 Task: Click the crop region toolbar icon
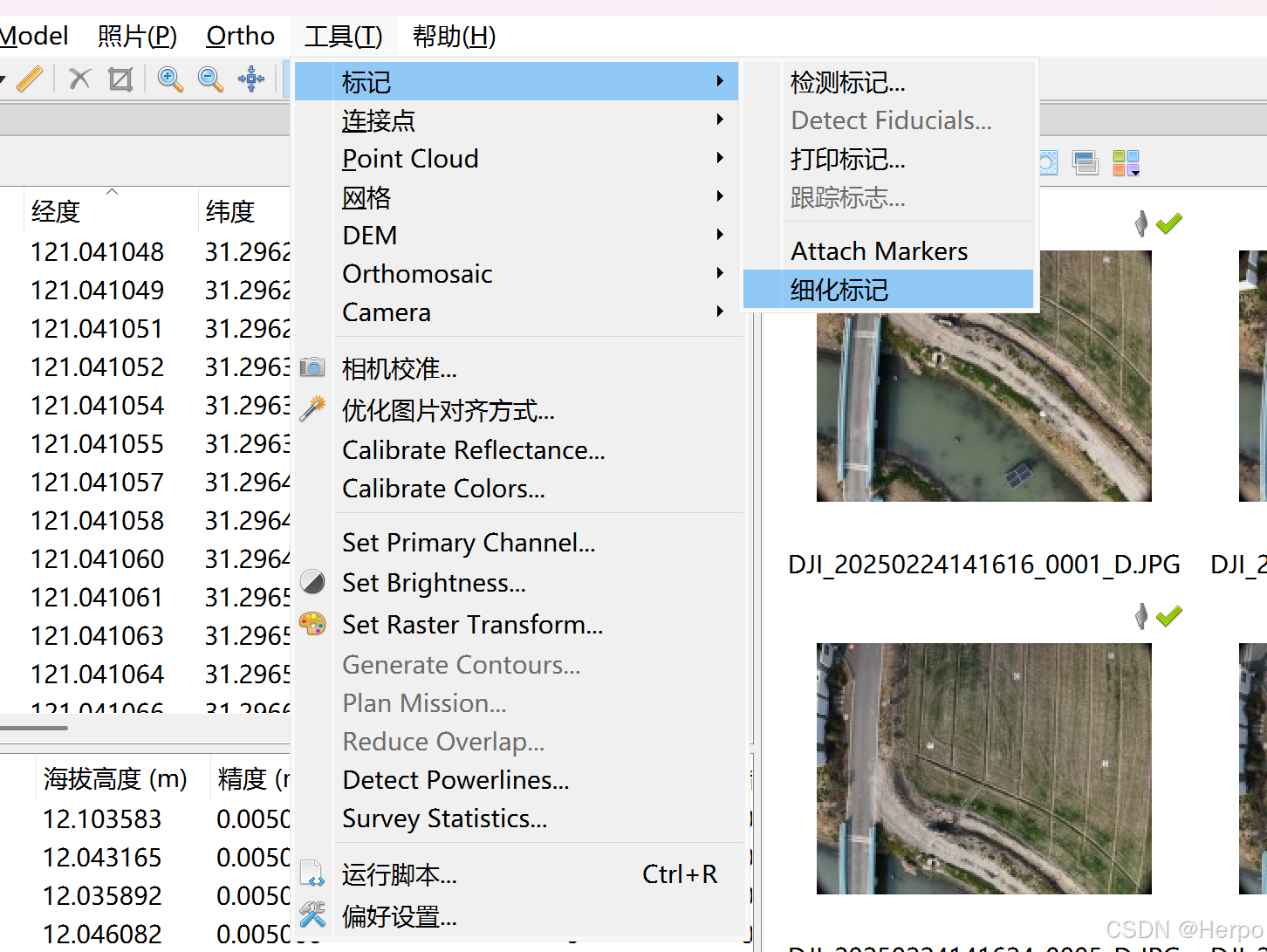pyautogui.click(x=120, y=79)
